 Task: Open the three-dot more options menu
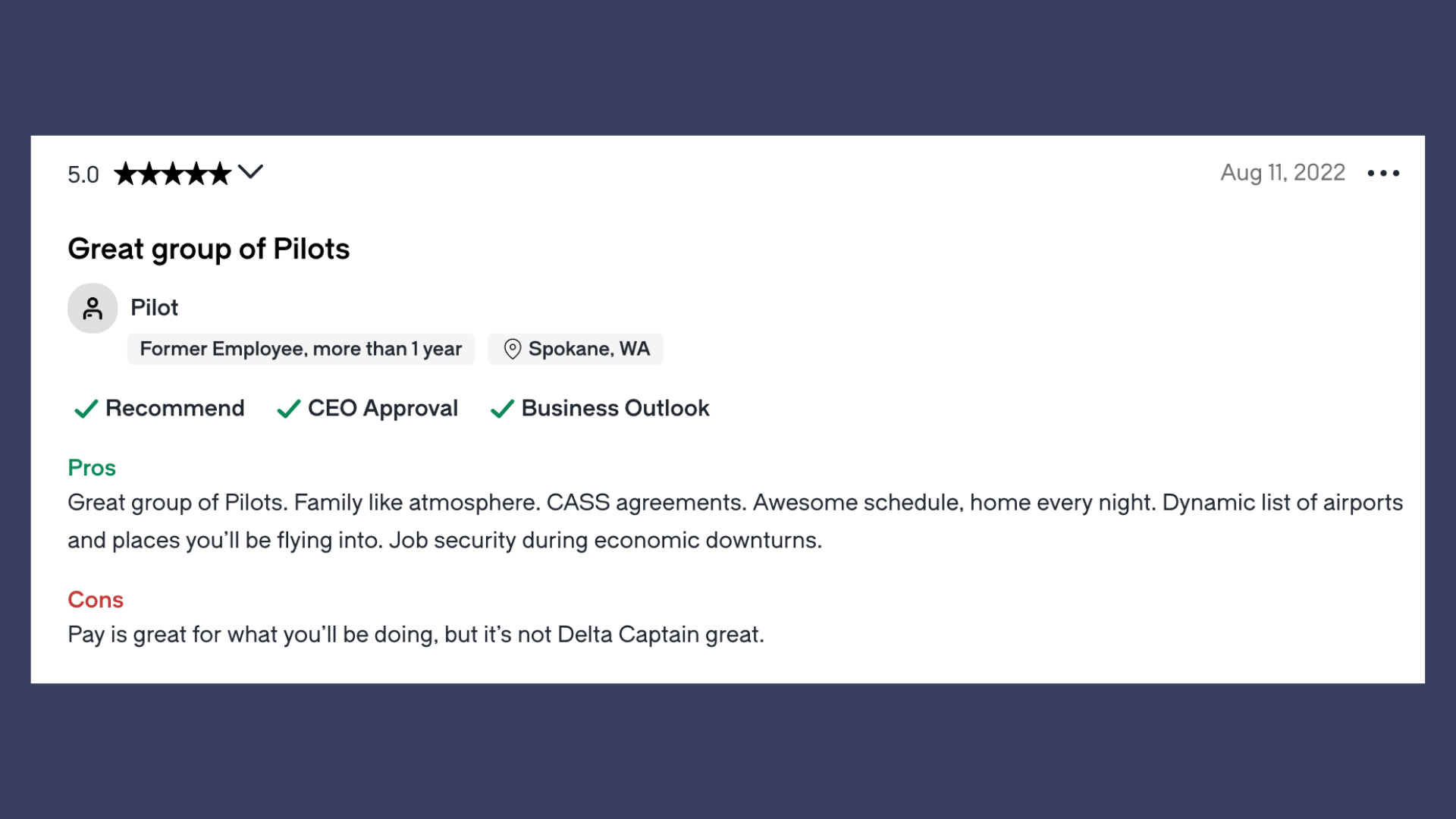pos(1383,174)
